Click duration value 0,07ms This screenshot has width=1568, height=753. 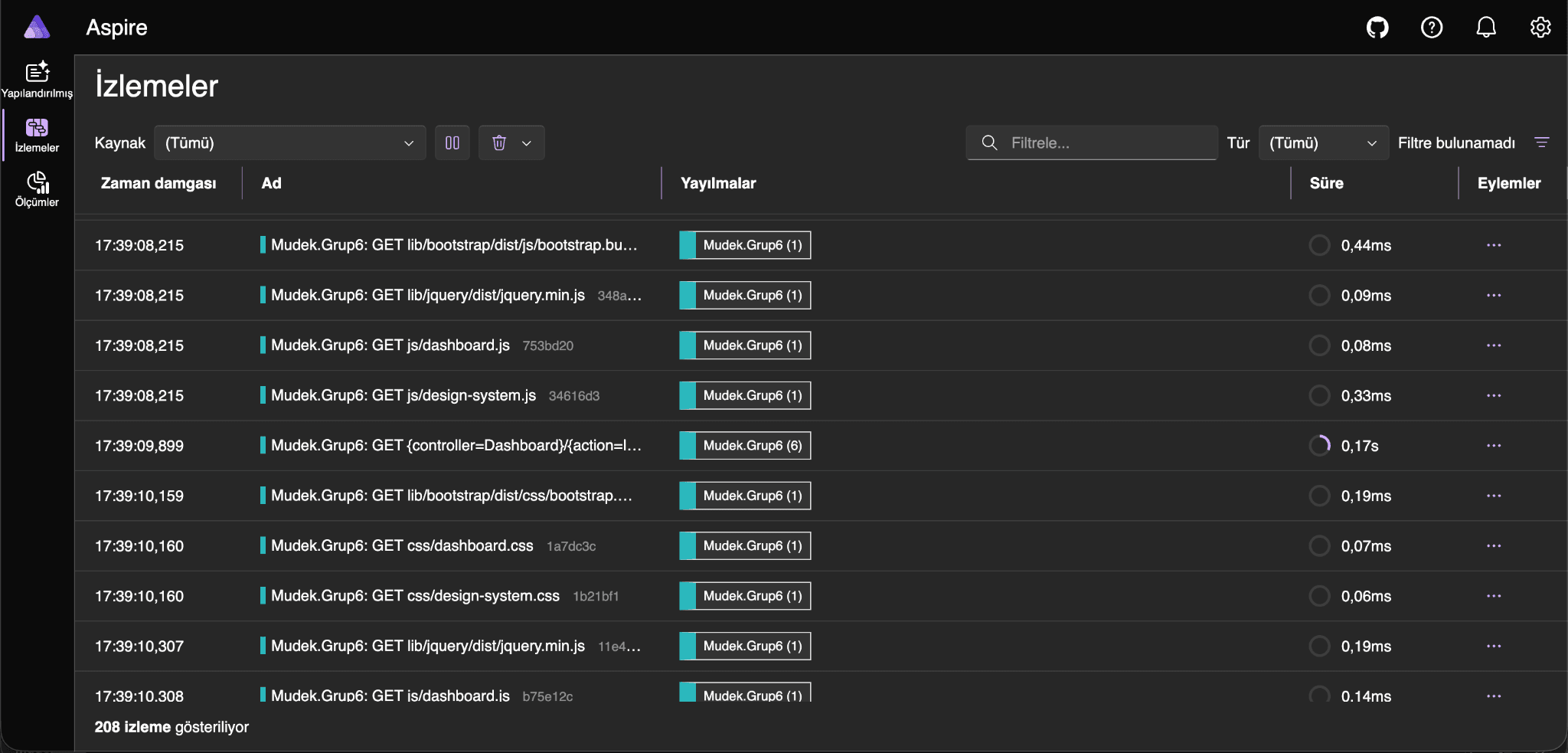(1366, 546)
